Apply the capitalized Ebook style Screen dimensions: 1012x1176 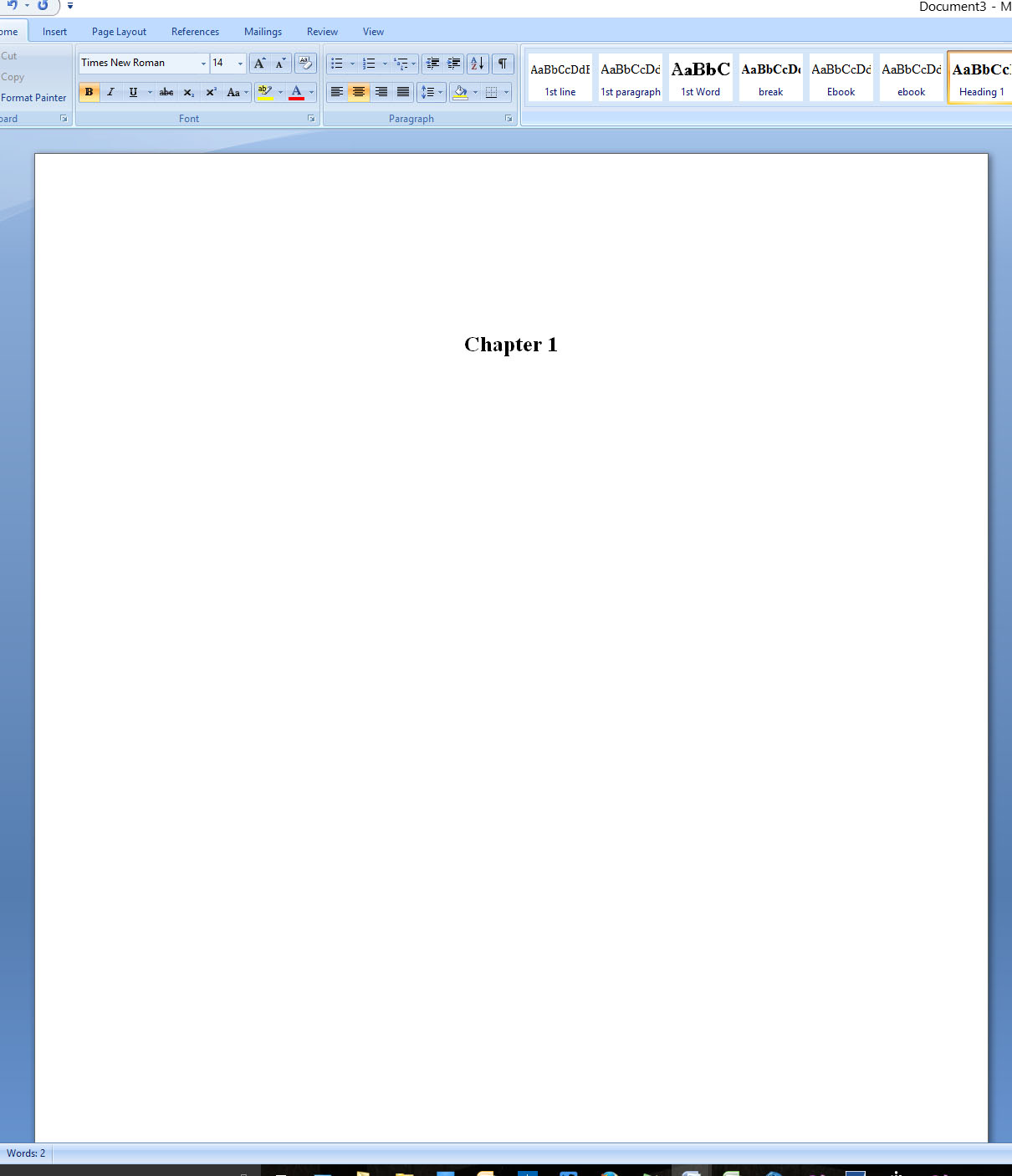coord(841,79)
